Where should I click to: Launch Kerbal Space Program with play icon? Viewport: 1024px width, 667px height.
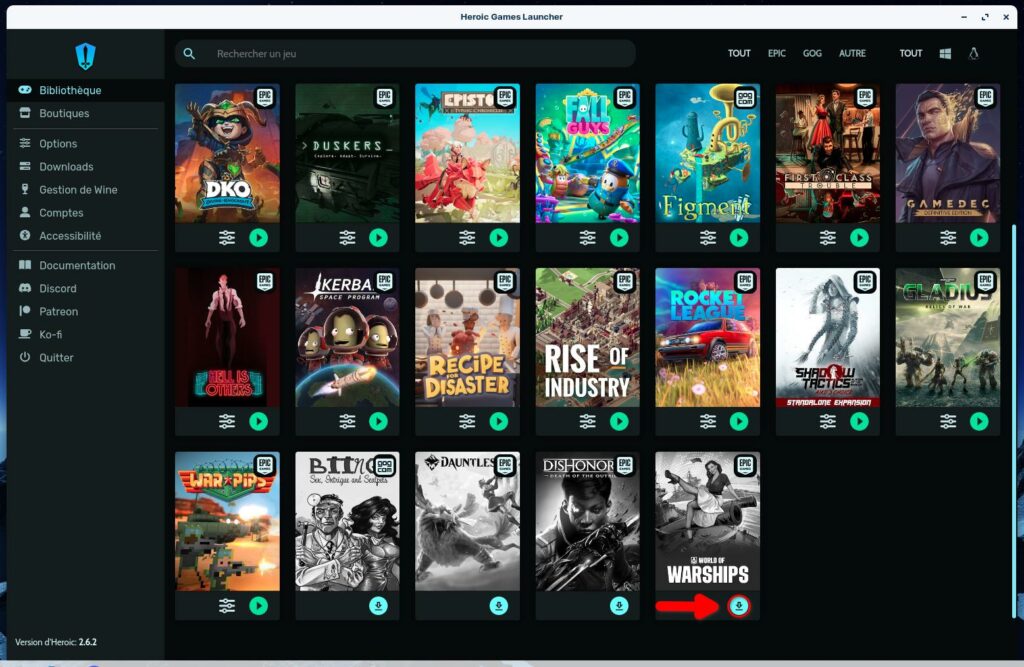point(378,421)
